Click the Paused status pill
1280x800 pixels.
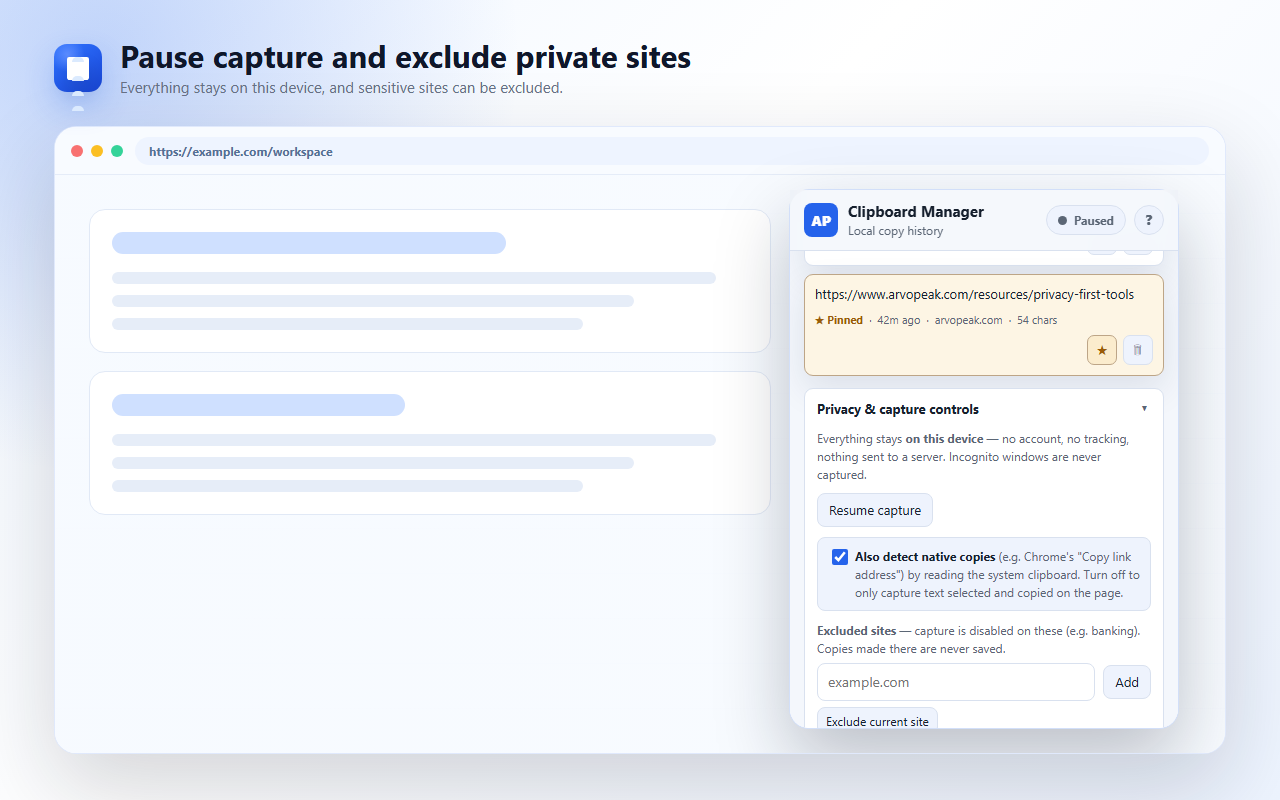pos(1086,220)
